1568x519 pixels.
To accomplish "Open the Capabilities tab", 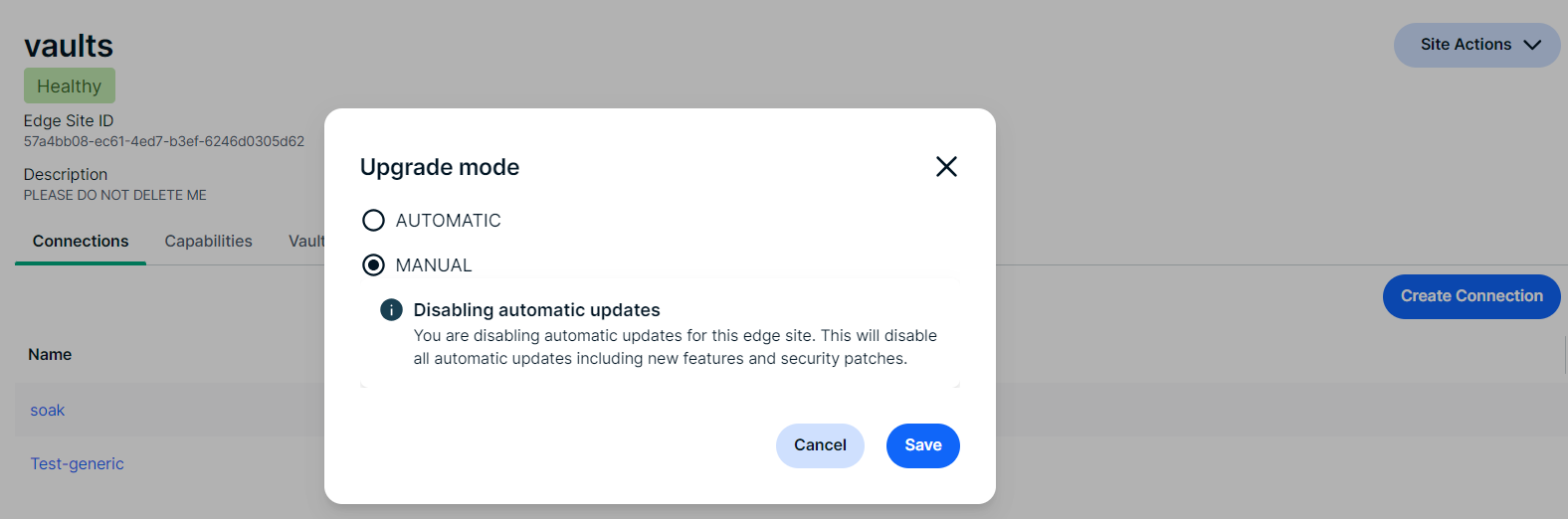I will pyautogui.click(x=208, y=242).
